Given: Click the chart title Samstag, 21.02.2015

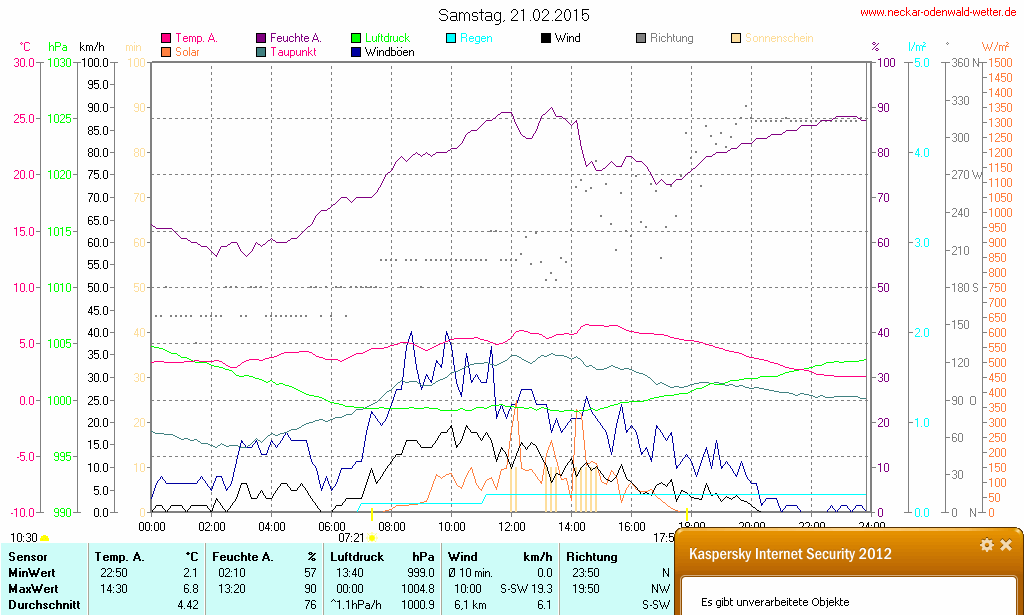Looking at the screenshot, I should click(514, 15).
